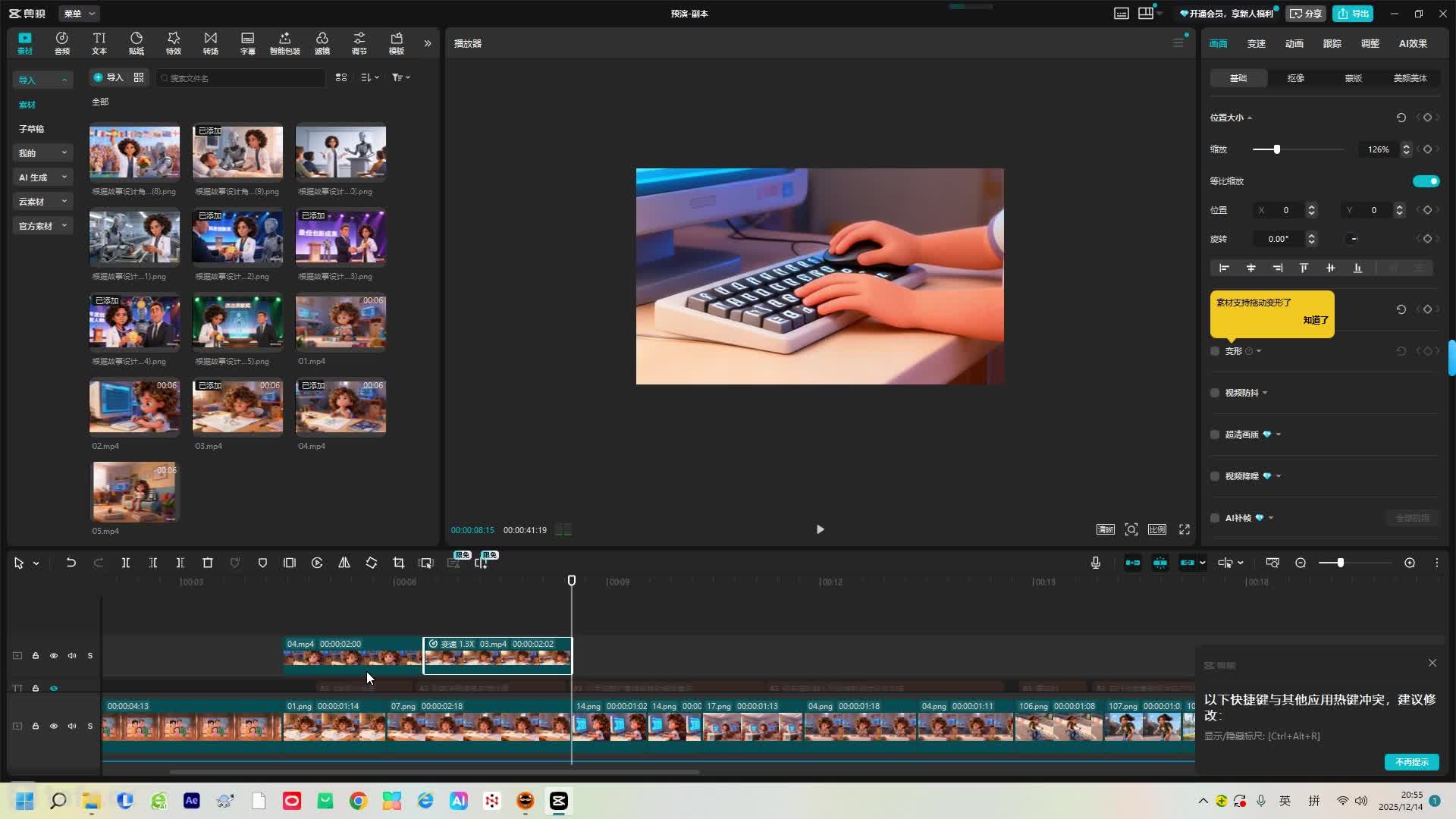Click the delete clip trash icon

(208, 563)
